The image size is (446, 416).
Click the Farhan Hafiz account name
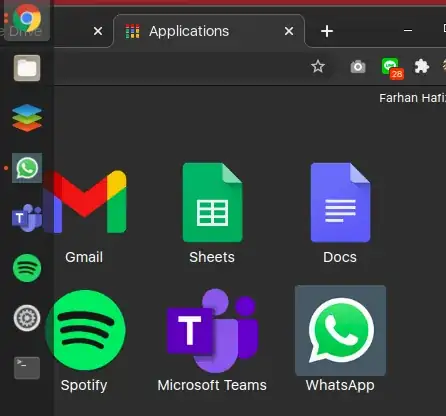[x=412, y=98]
